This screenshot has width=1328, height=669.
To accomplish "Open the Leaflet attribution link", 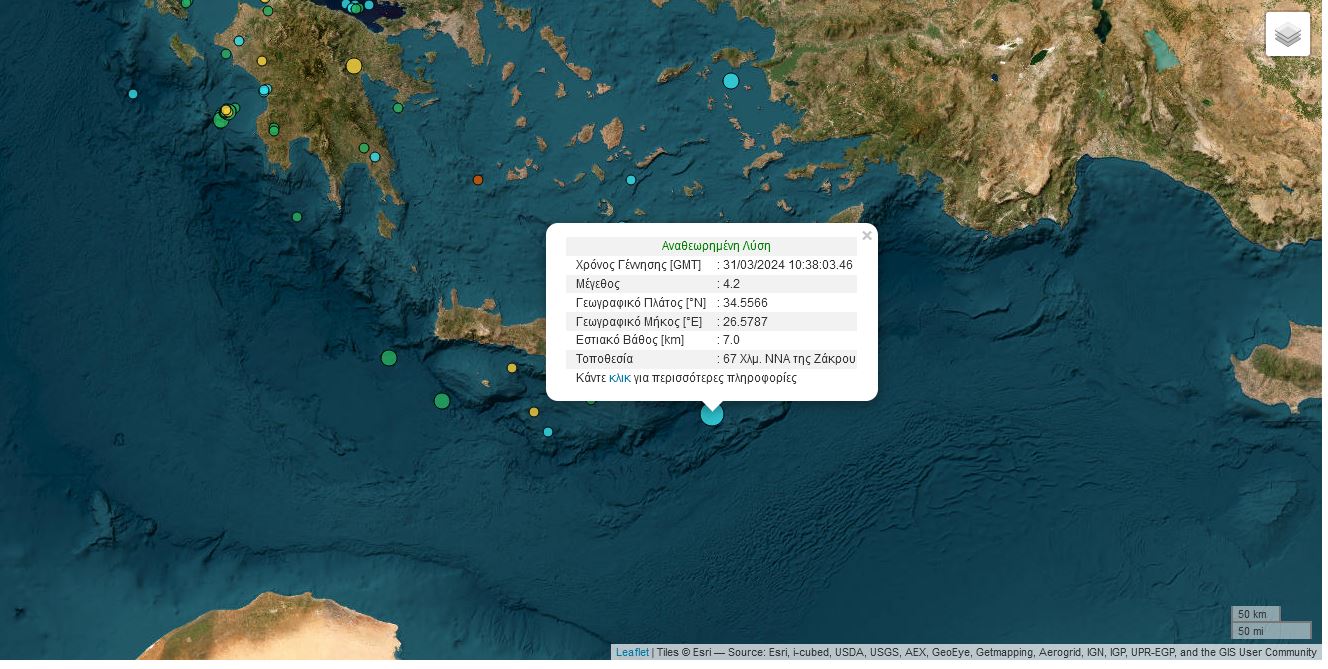I will point(632,652).
